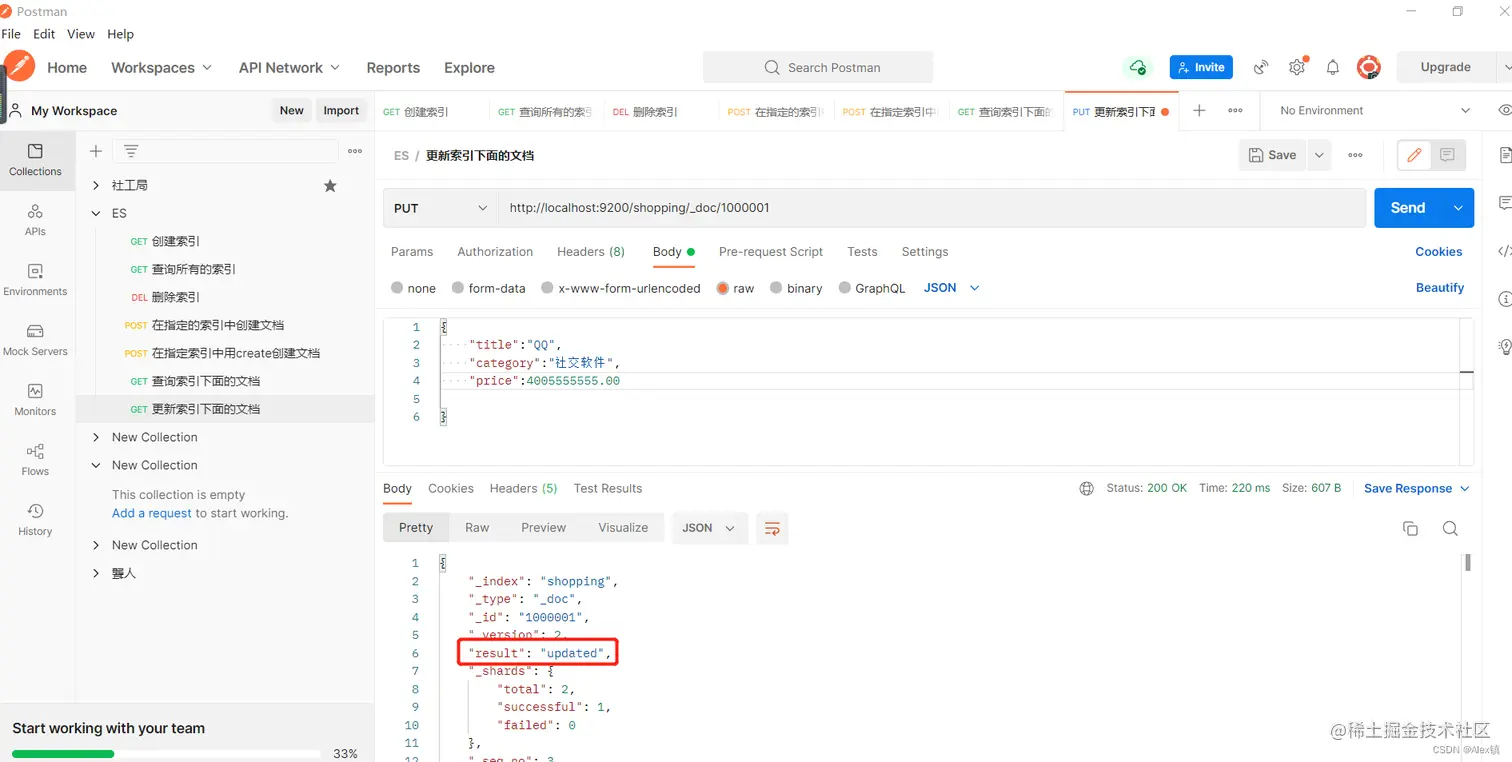Click the comments mode icon

[x=1447, y=155]
